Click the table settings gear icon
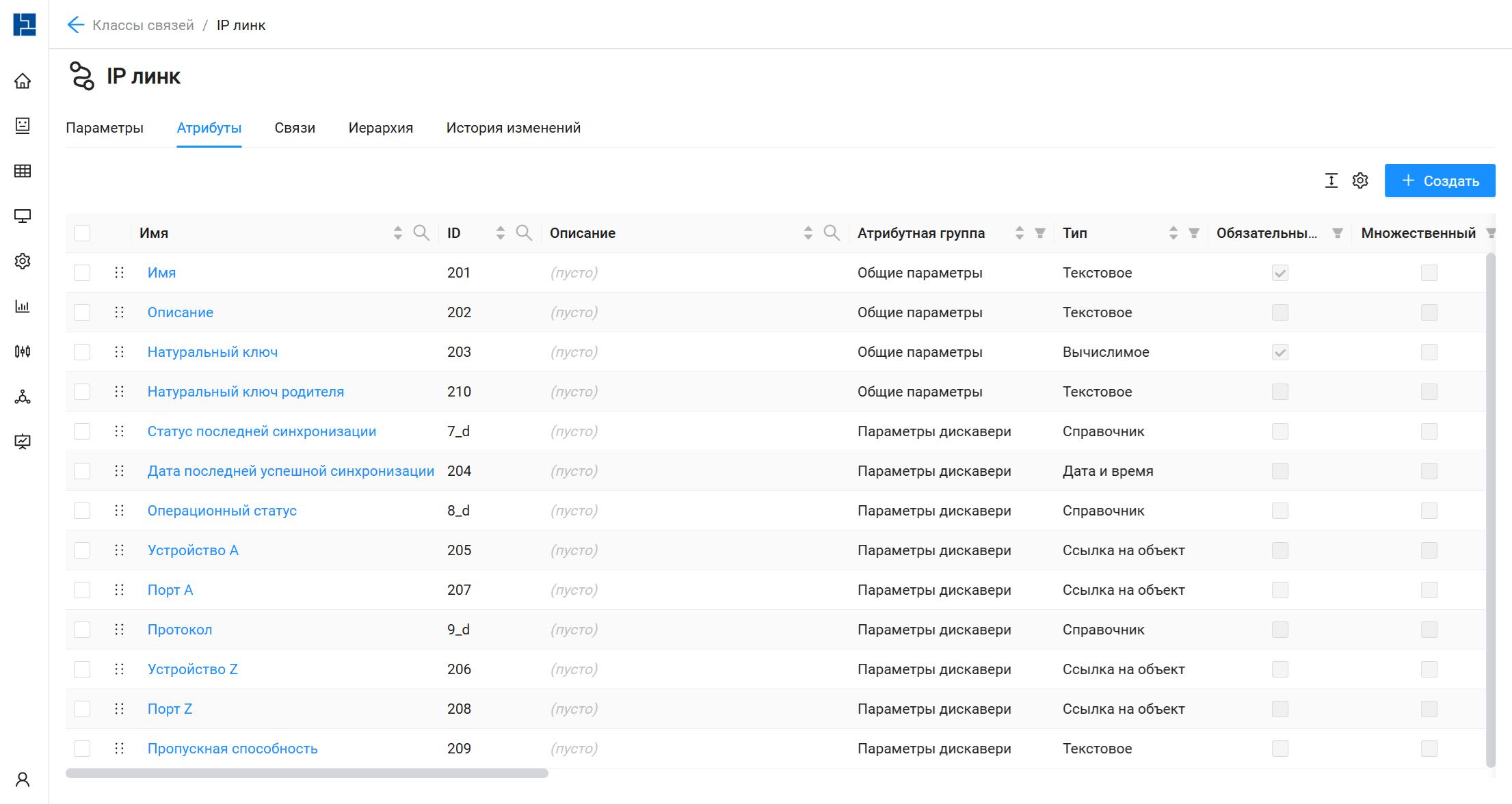 [1360, 180]
